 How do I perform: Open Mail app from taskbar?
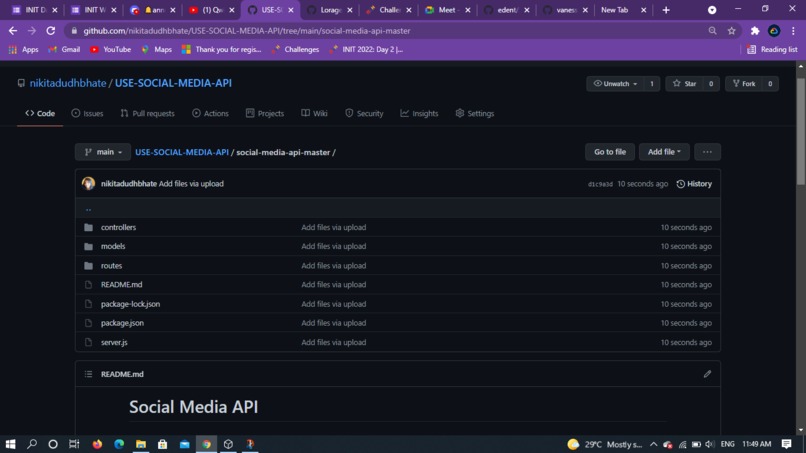tap(185, 444)
